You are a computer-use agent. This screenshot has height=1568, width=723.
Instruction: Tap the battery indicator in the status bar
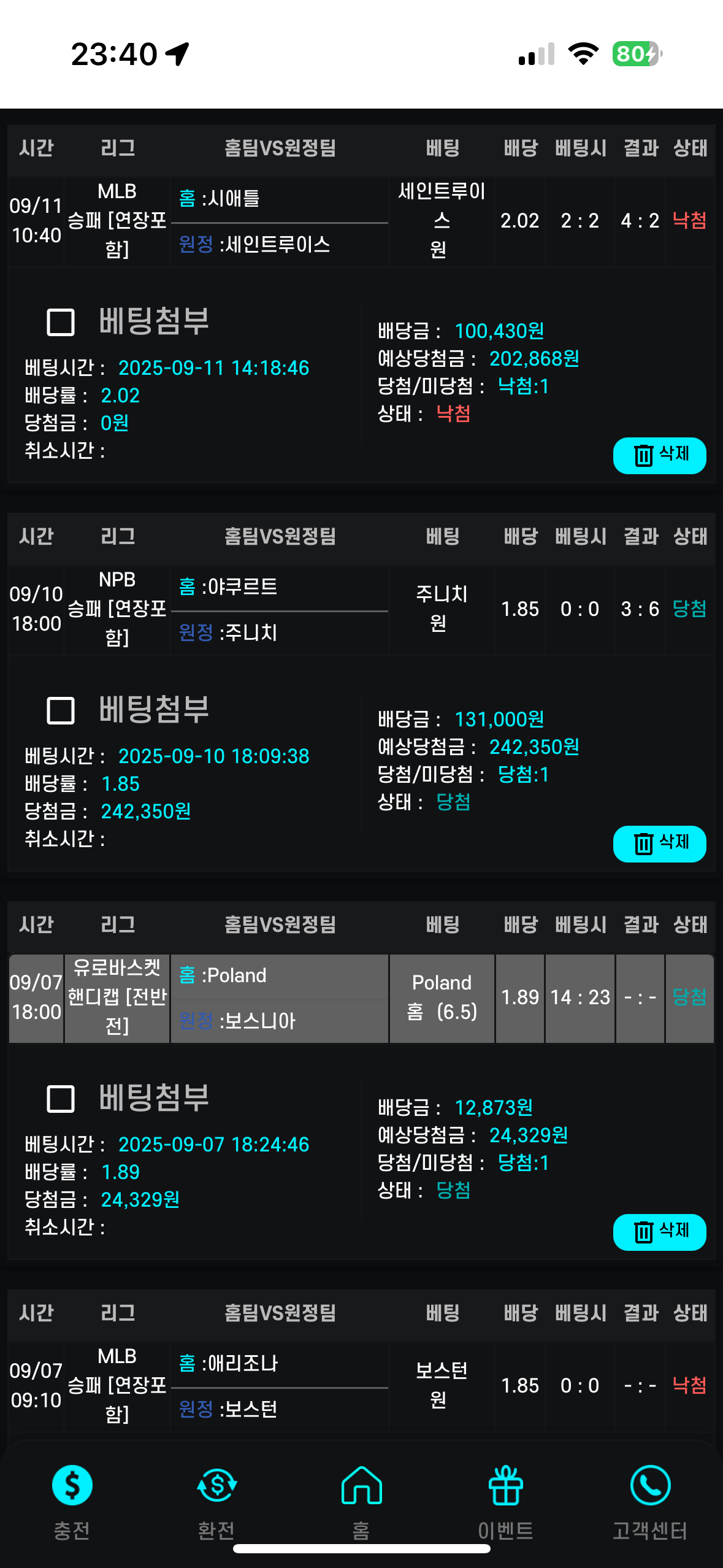pos(637,54)
